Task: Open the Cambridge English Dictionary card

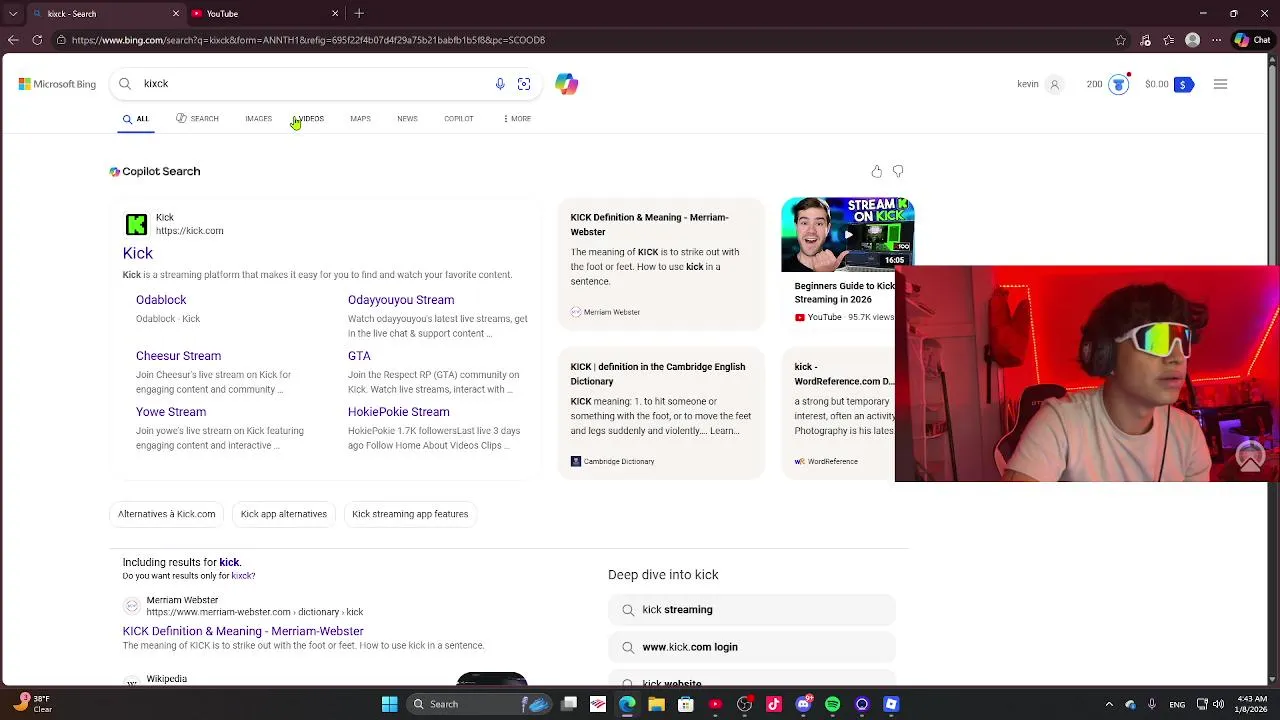Action: (x=661, y=413)
